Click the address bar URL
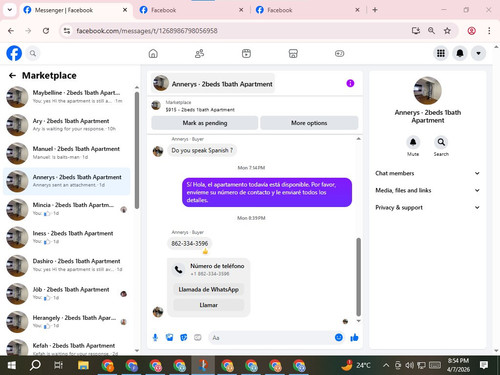Viewport: 500px width, 375px height. tap(147, 31)
